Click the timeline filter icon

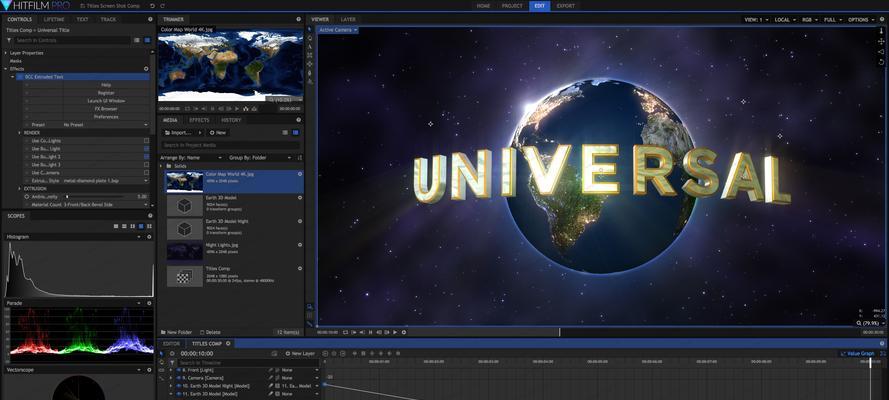(x=172, y=363)
